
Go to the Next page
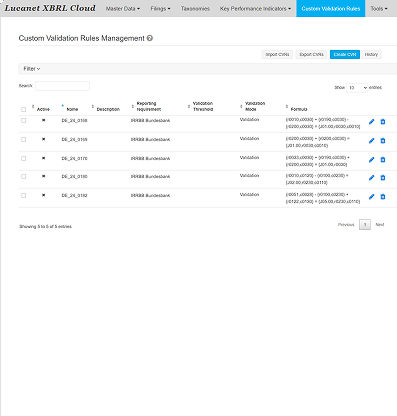pos(380,225)
